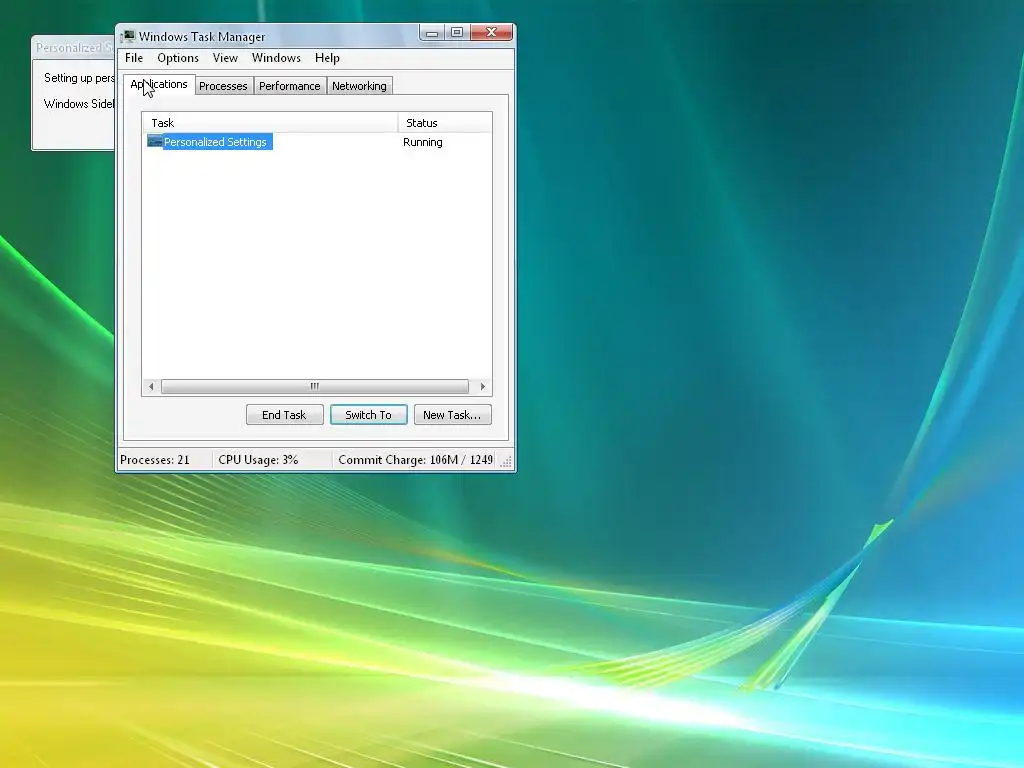The image size is (1024, 768).
Task: Select the Personalized Settings task row
Action: 317,142
